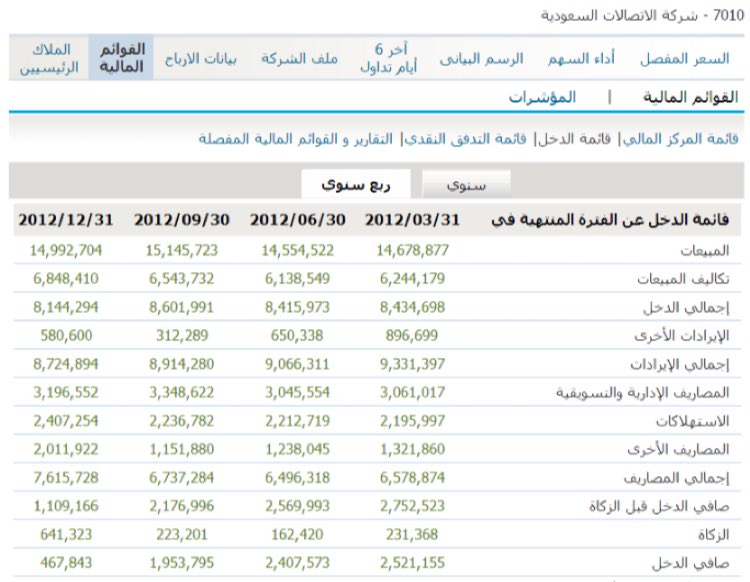The image size is (750, 582).
Task: Open the الملاك الرئيسيين tab
Action: [x=46, y=59]
